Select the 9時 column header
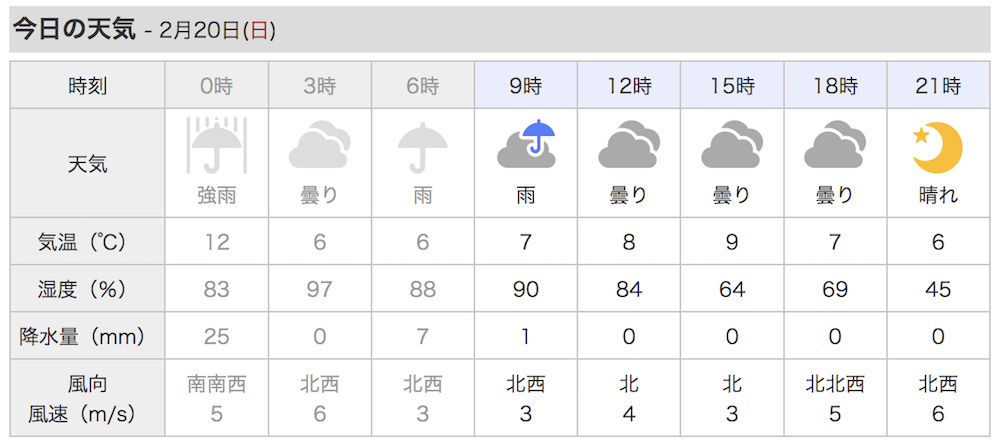The width and height of the screenshot is (1000, 444). click(526, 85)
